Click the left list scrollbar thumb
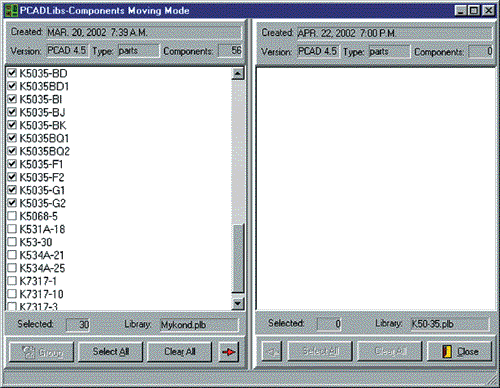 [x=238, y=258]
